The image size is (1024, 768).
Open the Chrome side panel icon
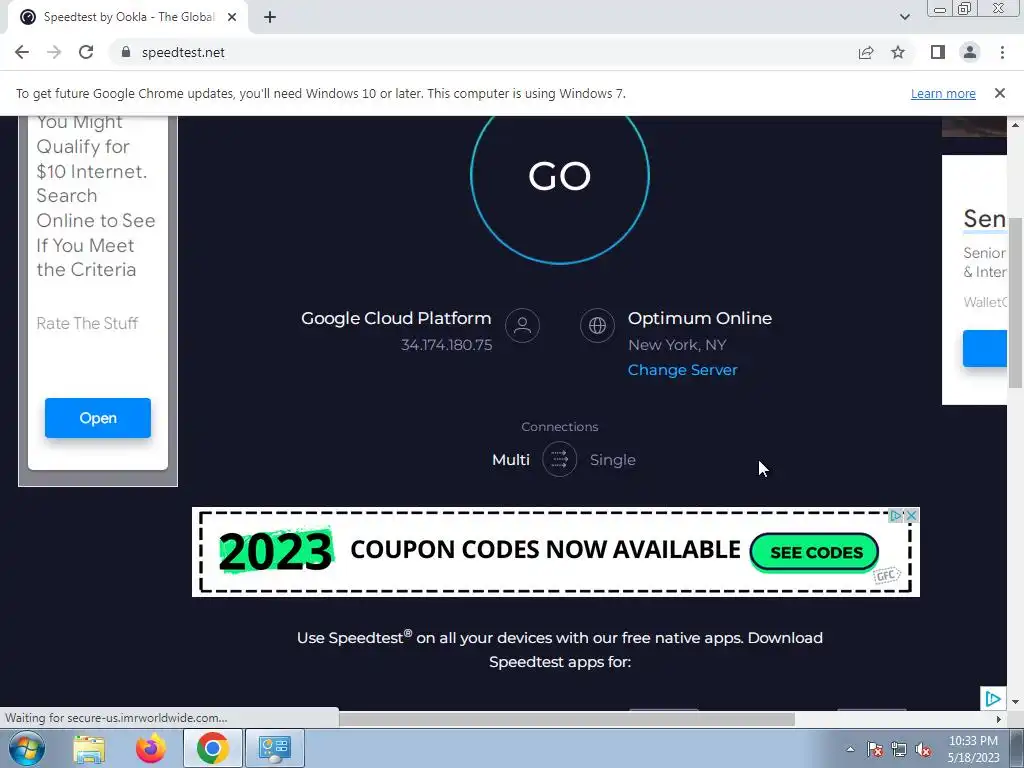pyautogui.click(x=938, y=52)
